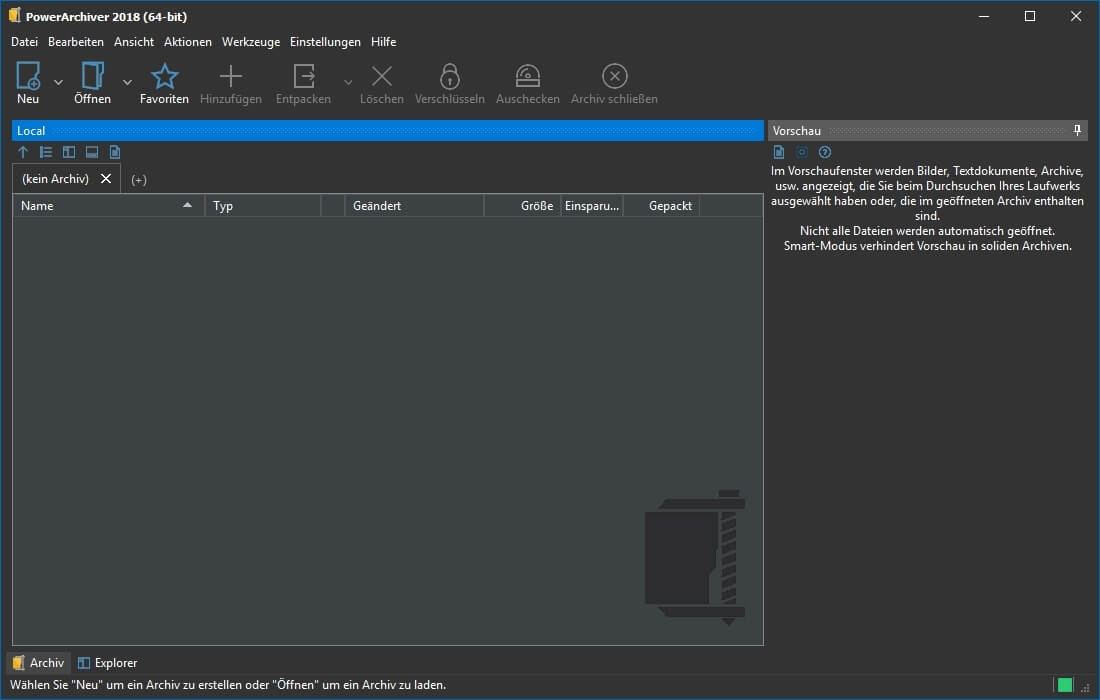Click the green status indicator in status bar
This screenshot has height=700, width=1100.
(1065, 685)
